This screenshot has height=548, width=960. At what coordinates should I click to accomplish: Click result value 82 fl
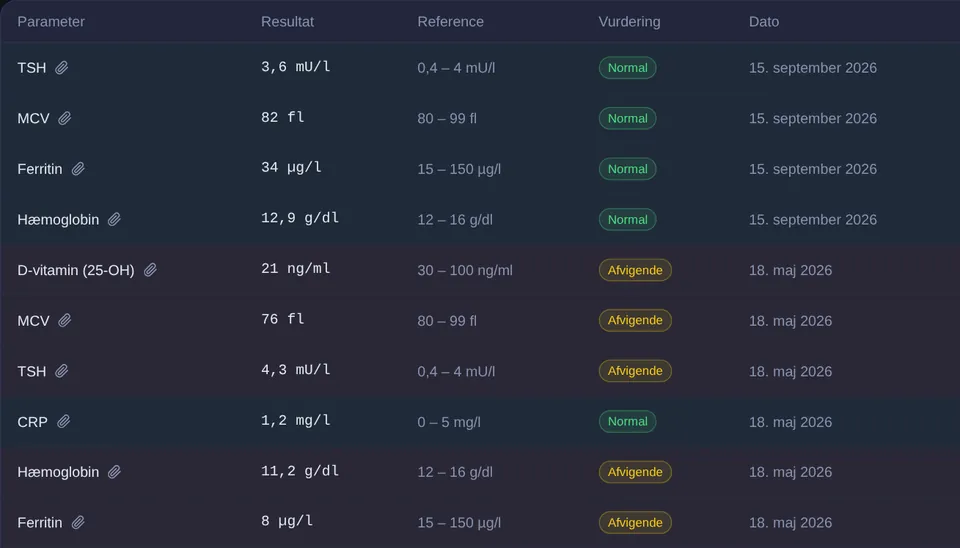pyautogui.click(x=282, y=117)
